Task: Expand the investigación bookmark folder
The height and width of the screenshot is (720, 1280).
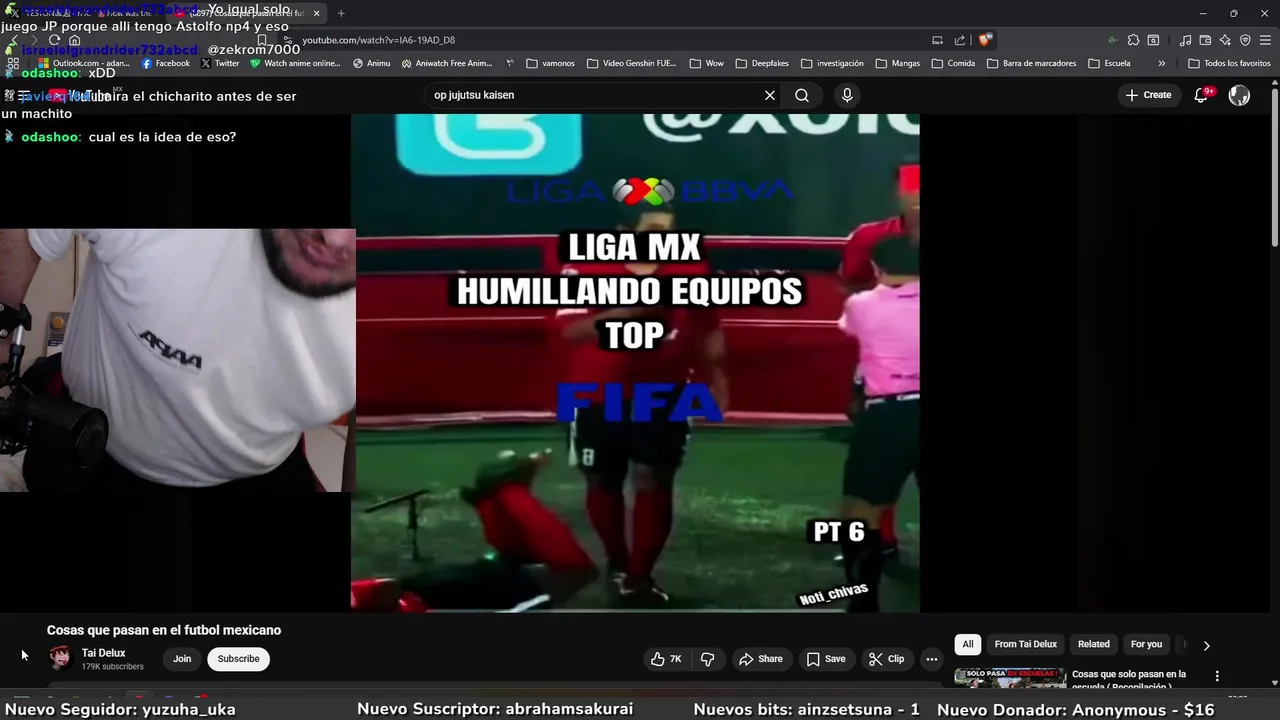Action: 832,63
